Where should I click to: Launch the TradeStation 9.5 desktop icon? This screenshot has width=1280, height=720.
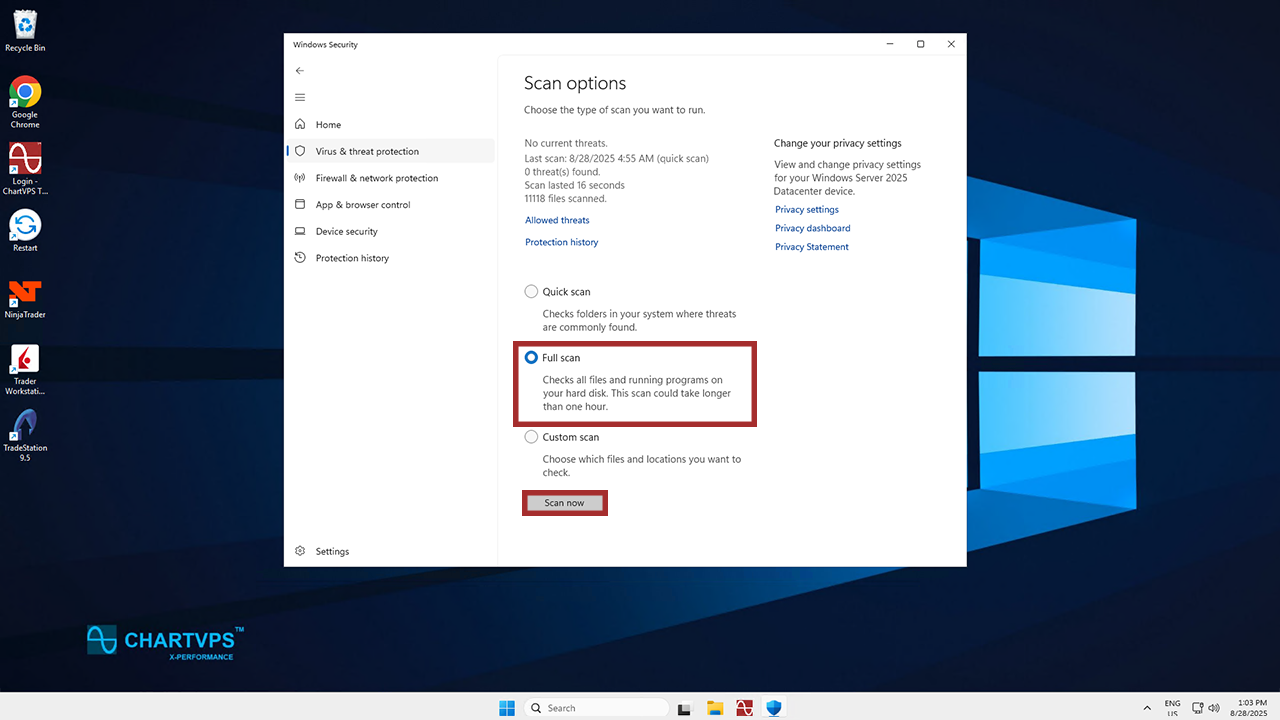pos(25,426)
